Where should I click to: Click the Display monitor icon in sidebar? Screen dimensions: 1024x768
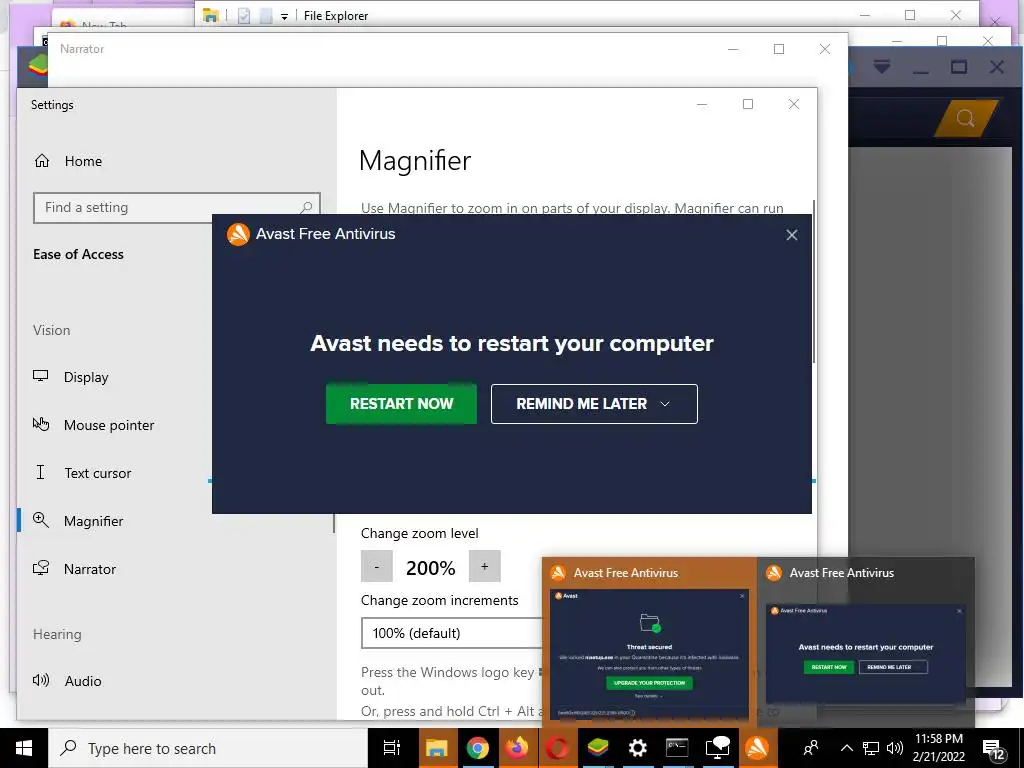[40, 376]
